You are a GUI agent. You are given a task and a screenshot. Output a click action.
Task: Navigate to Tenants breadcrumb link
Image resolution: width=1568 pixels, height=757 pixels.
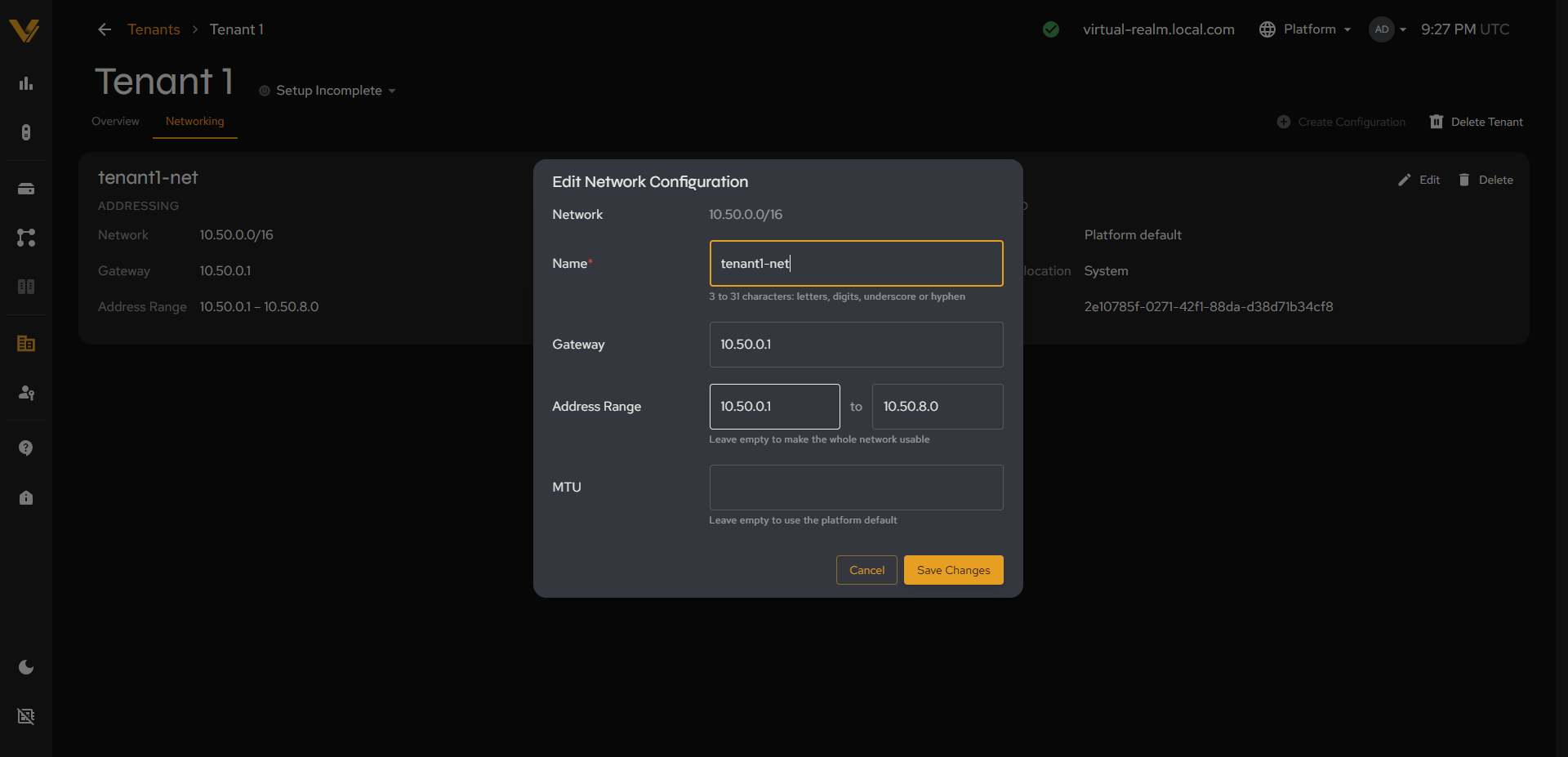(154, 29)
